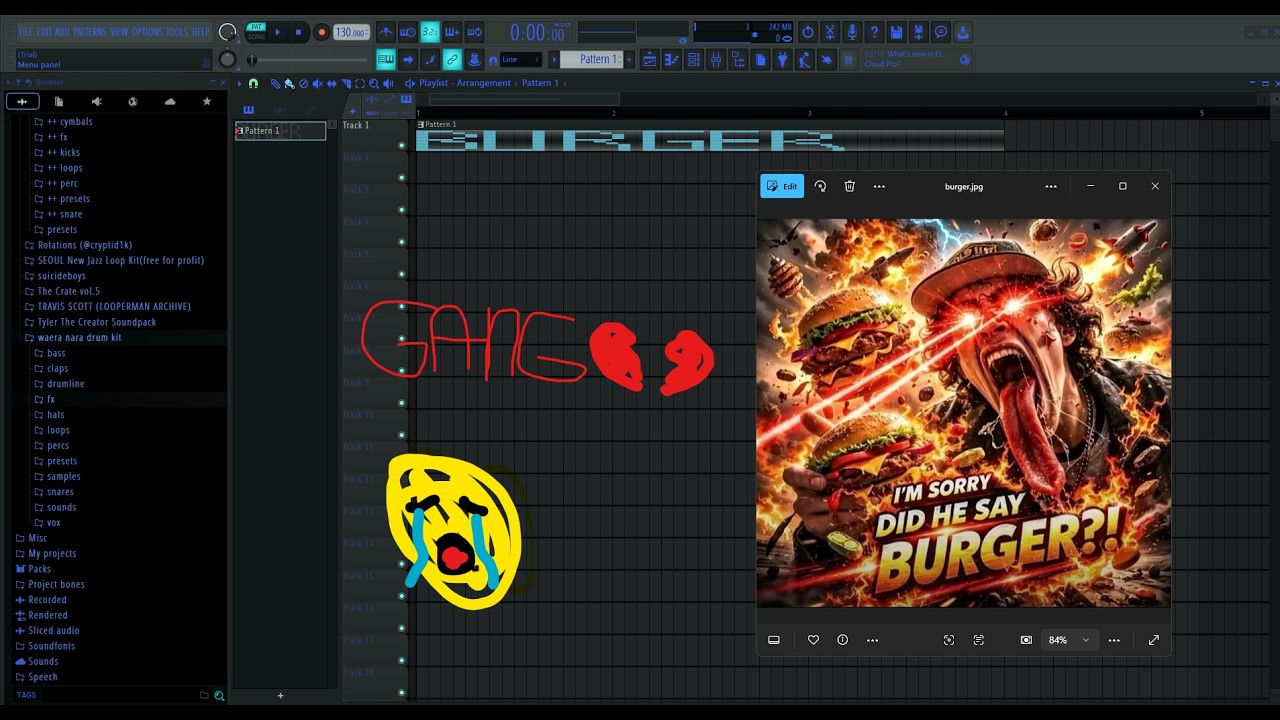Viewport: 1280px width, 720px height.
Task: Start playback with the play button
Action: 277,32
